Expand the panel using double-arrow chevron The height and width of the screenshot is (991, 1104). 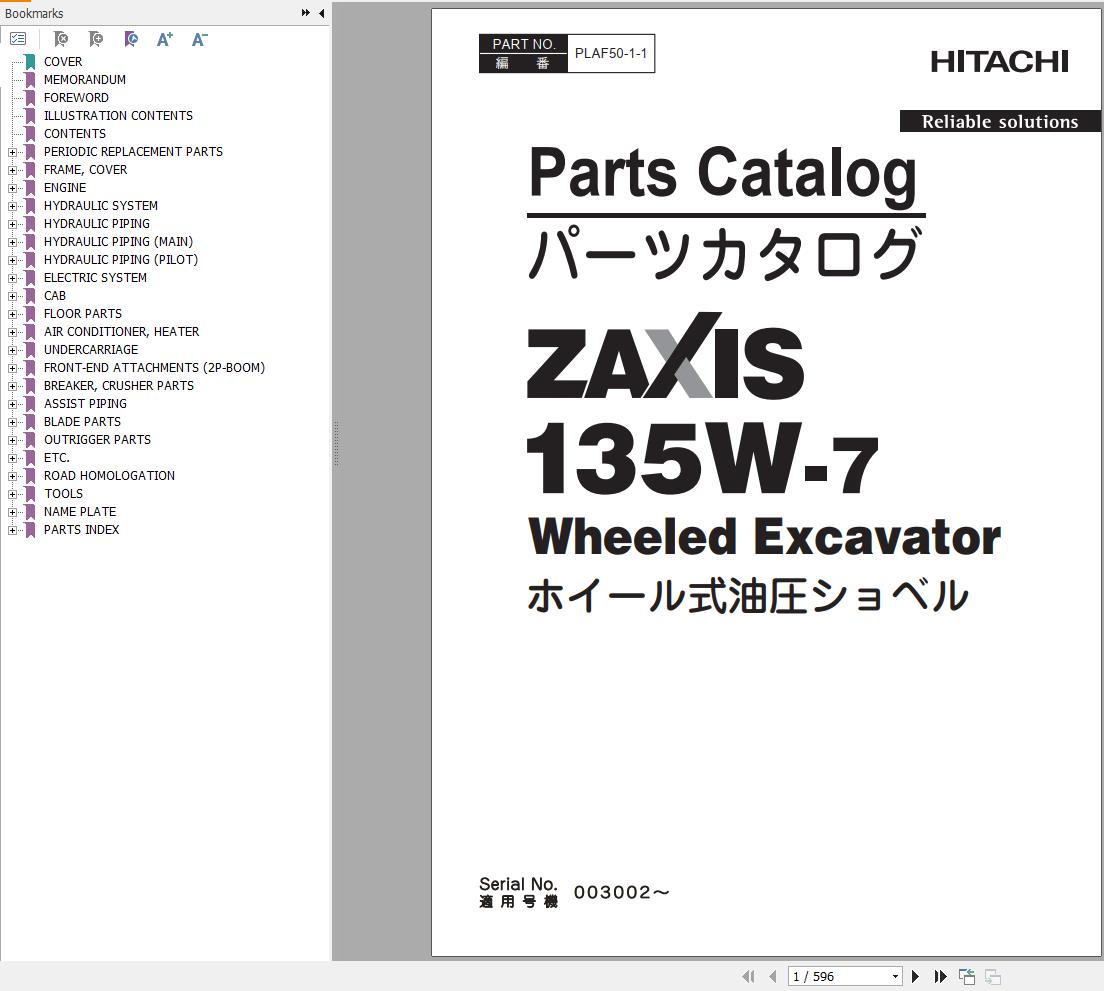click(x=304, y=13)
